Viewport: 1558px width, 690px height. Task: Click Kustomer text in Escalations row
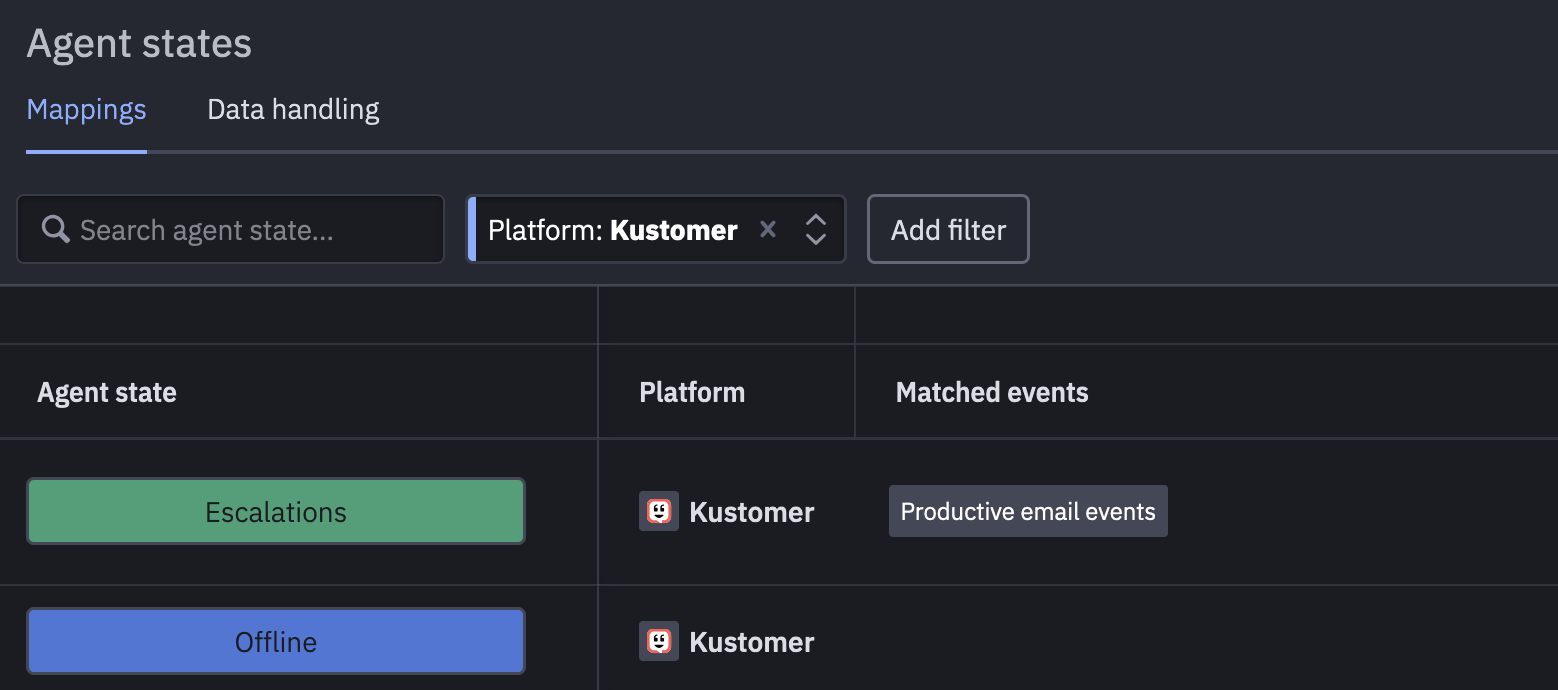coord(752,512)
